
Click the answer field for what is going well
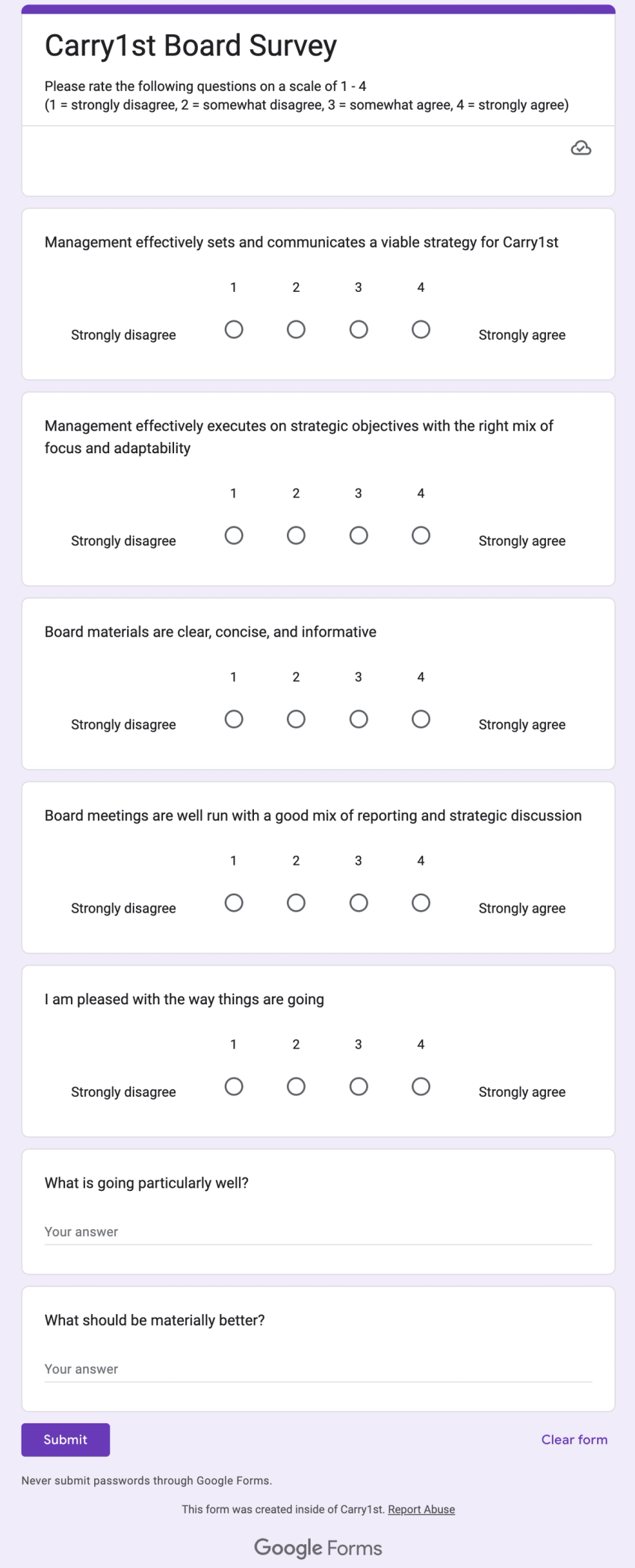pos(317,1231)
